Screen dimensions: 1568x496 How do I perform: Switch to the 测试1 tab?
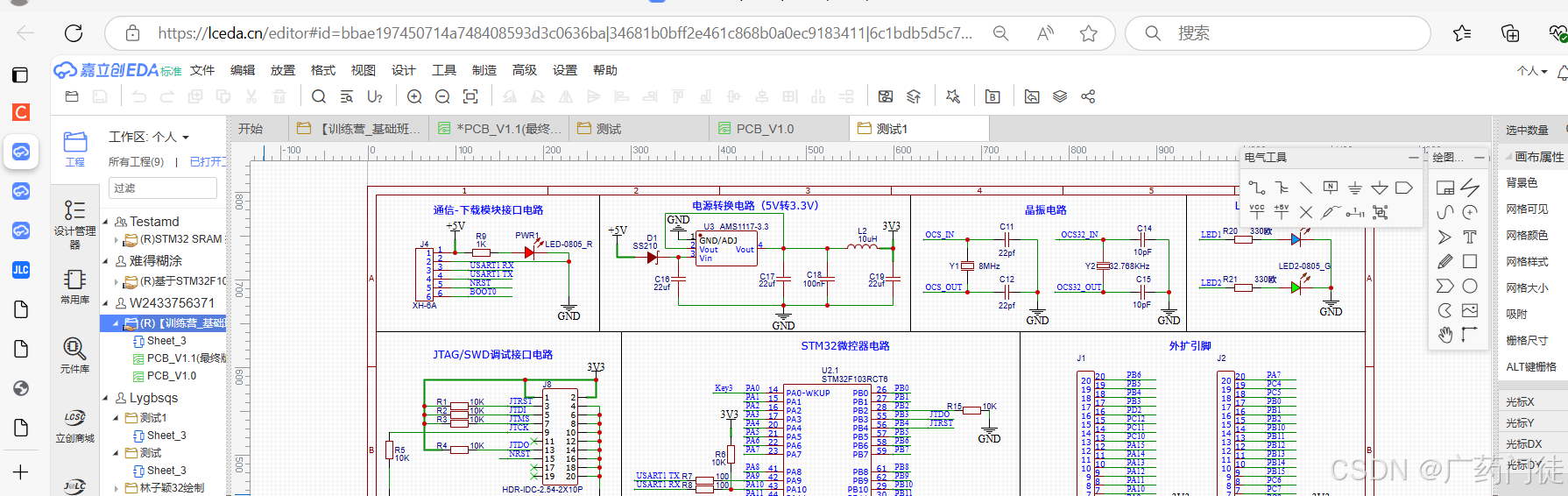point(918,129)
